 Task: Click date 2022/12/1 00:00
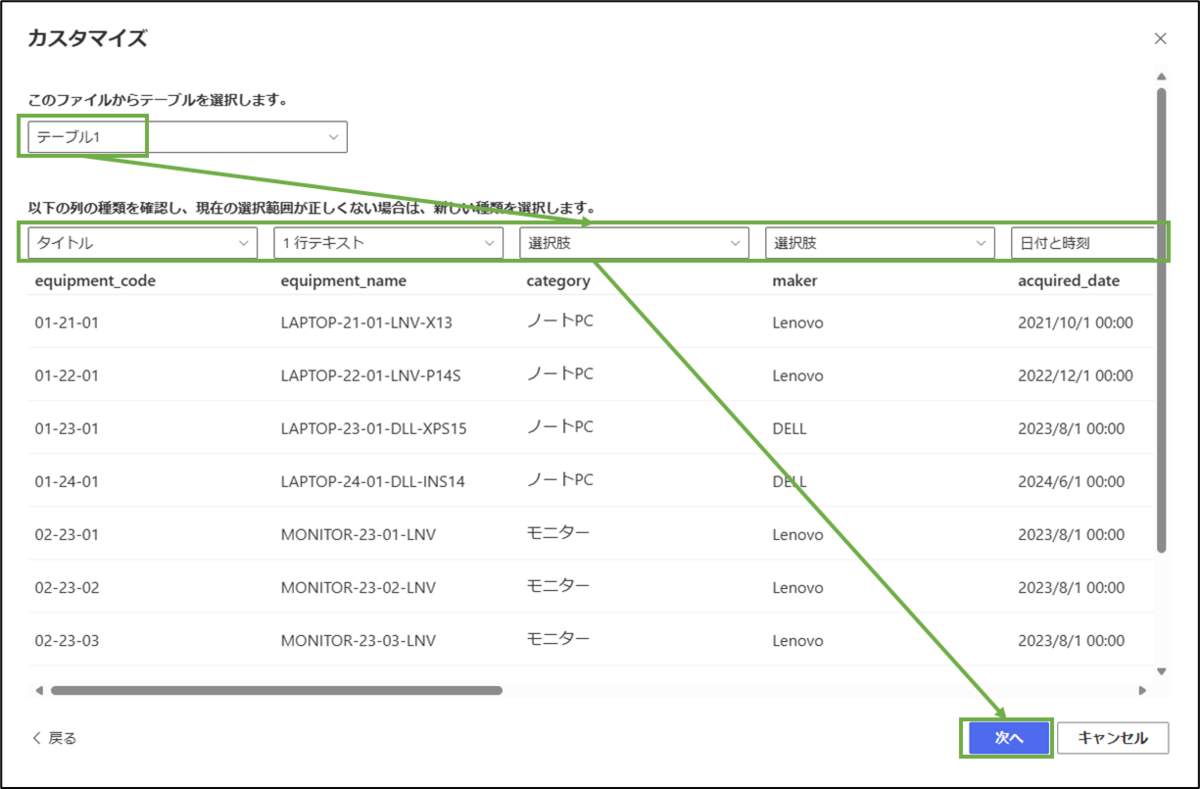pyautogui.click(x=1075, y=376)
